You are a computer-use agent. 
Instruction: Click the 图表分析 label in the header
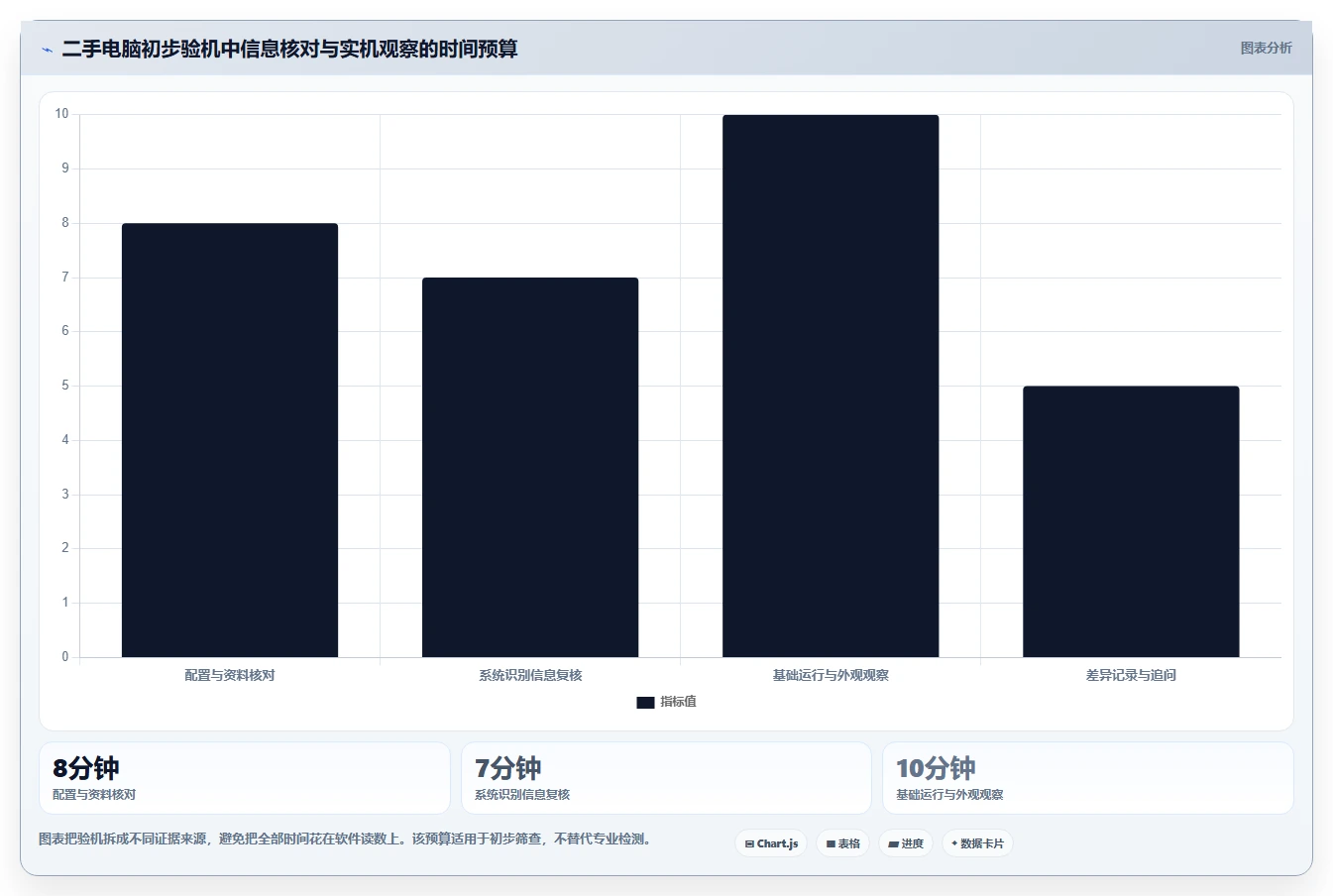click(1266, 48)
